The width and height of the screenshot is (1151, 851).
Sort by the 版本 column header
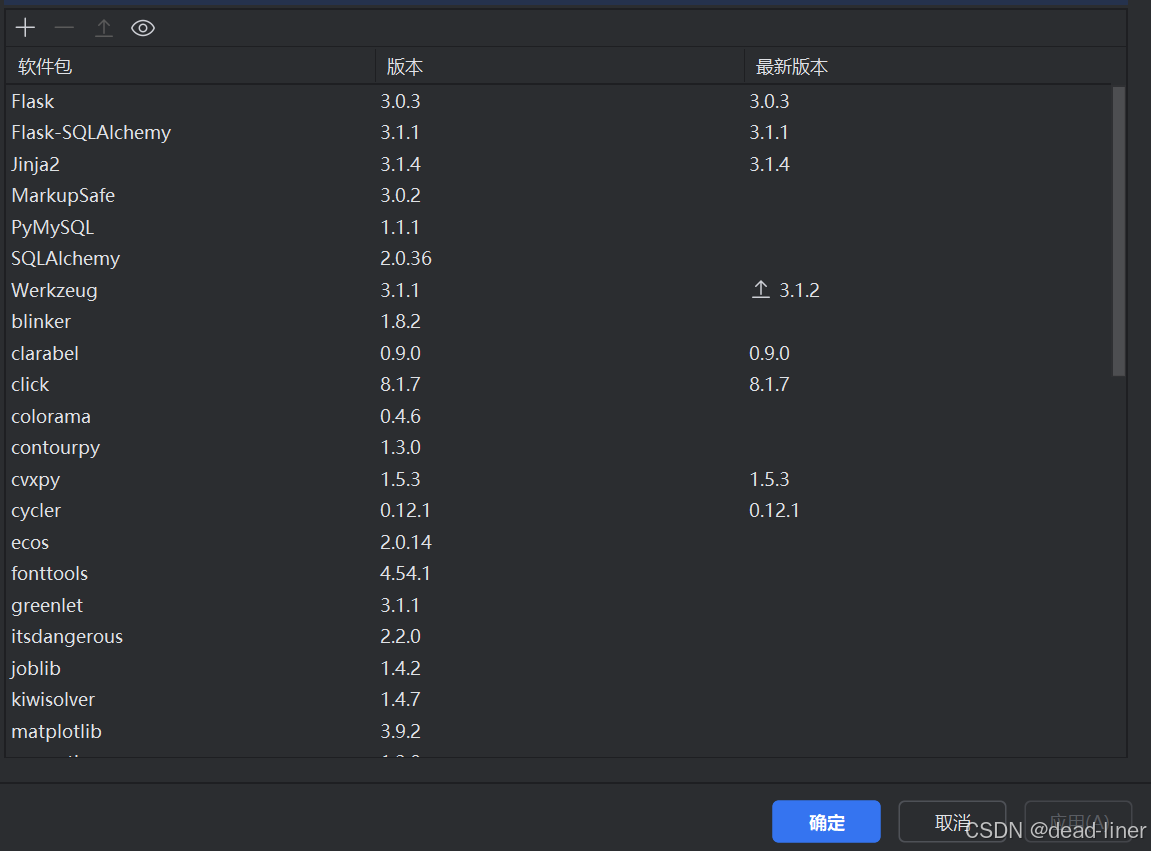click(559, 66)
